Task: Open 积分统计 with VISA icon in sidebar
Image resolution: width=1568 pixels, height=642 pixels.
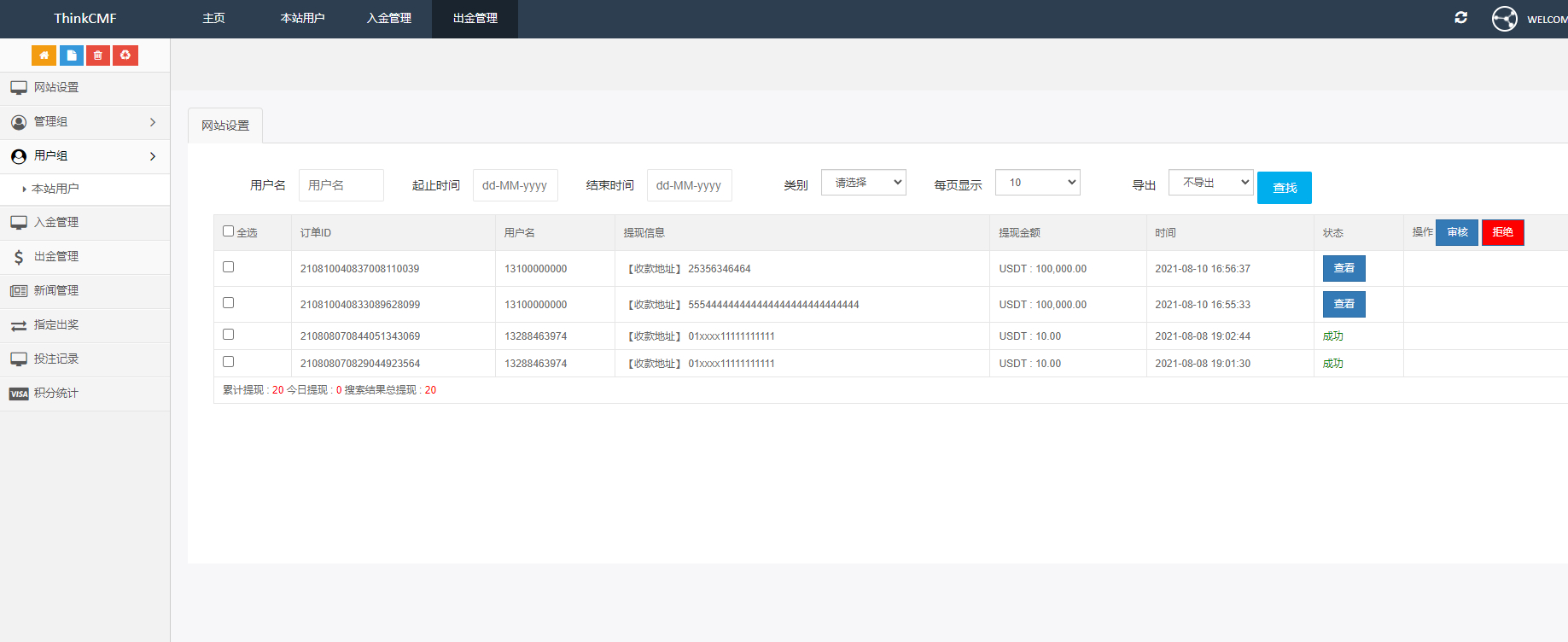Action: [56, 394]
